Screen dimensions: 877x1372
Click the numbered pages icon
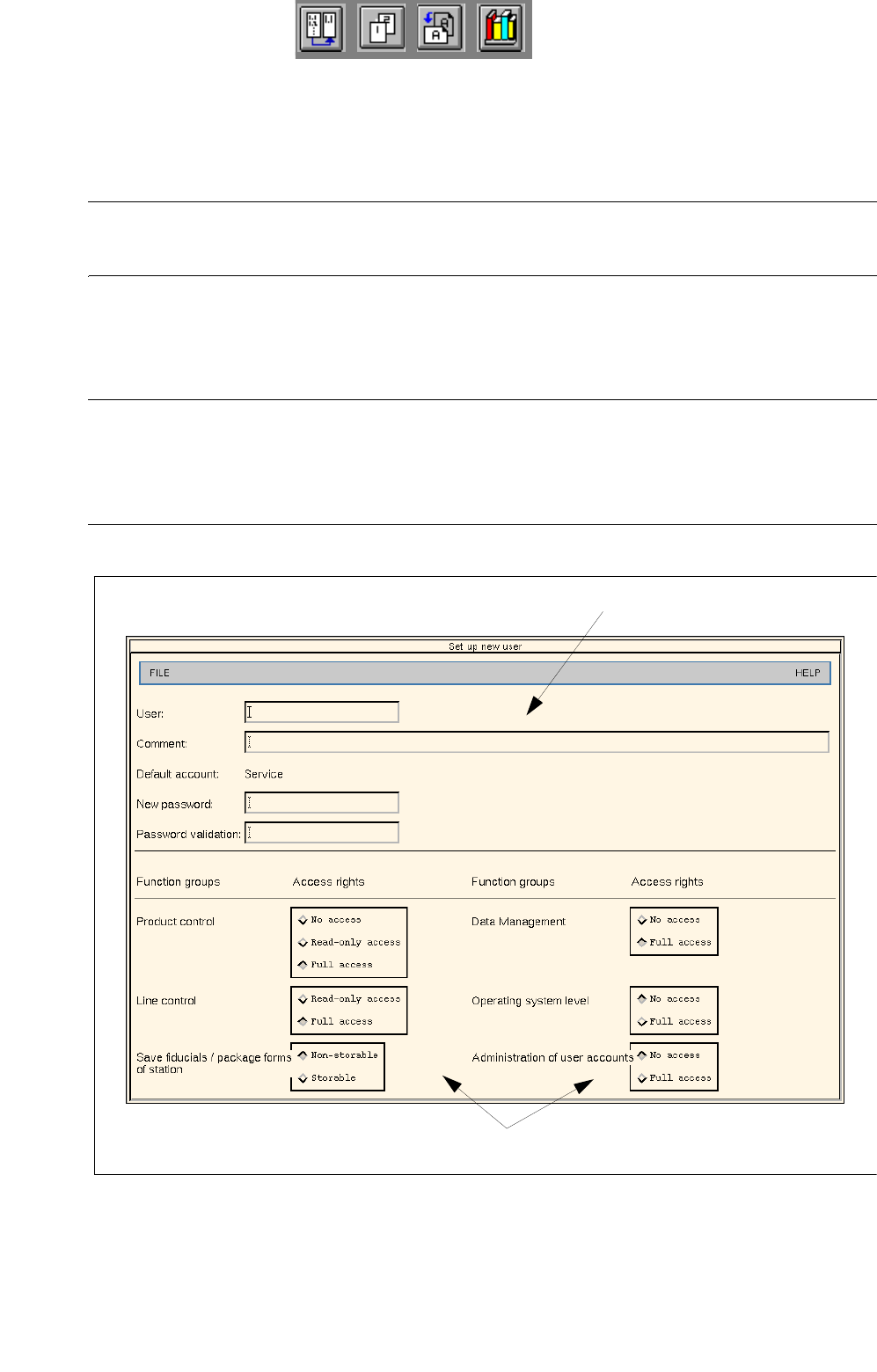(382, 28)
